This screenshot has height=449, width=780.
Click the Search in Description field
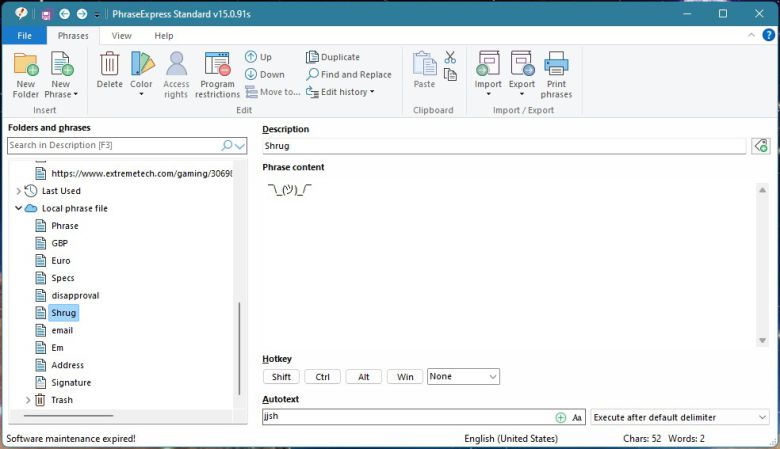[114, 146]
